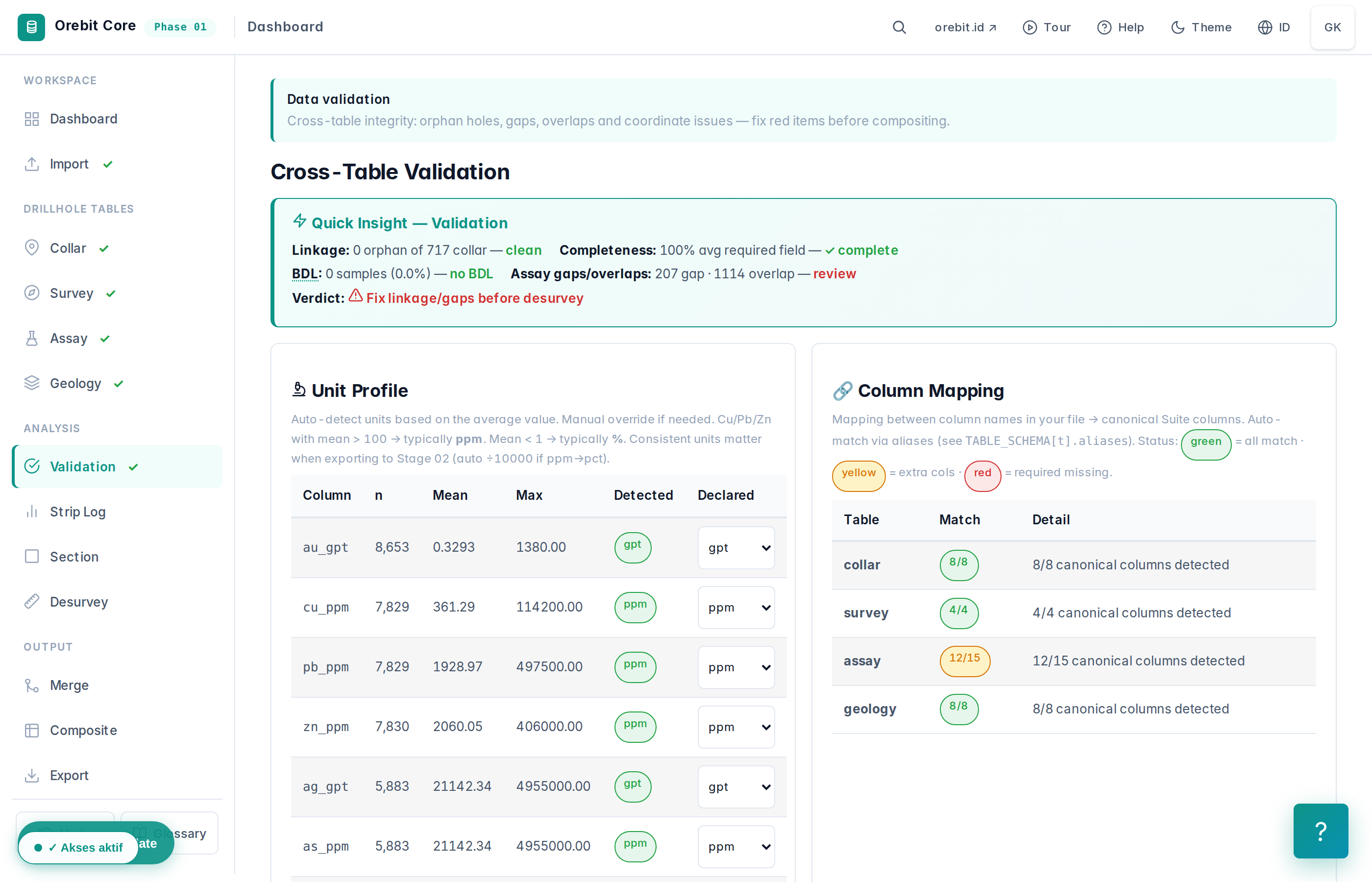Open Declared unit dropdown for zn_ppm
The image size is (1372, 882).
click(x=736, y=727)
